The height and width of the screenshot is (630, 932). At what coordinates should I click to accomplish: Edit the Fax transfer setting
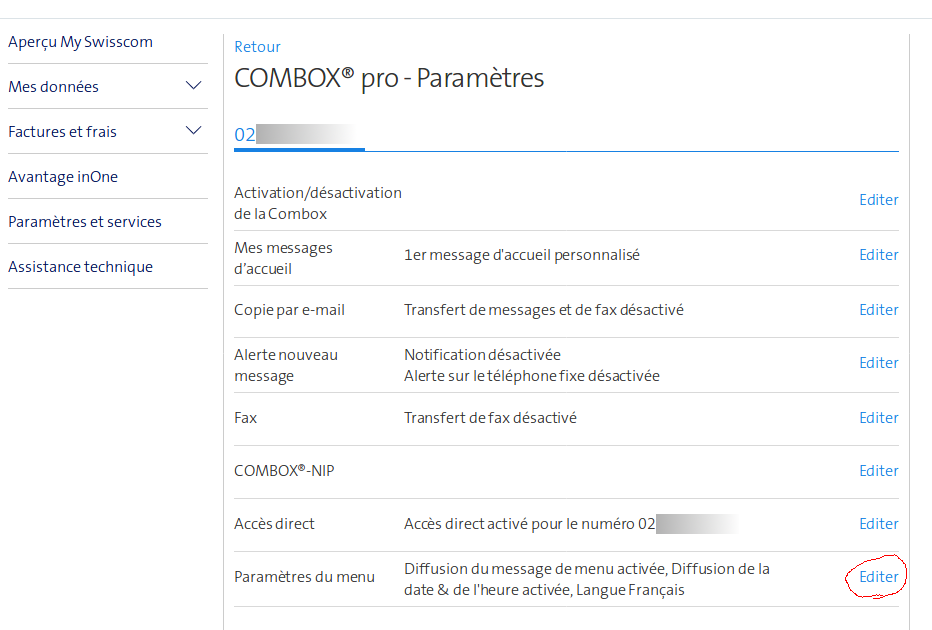click(878, 417)
